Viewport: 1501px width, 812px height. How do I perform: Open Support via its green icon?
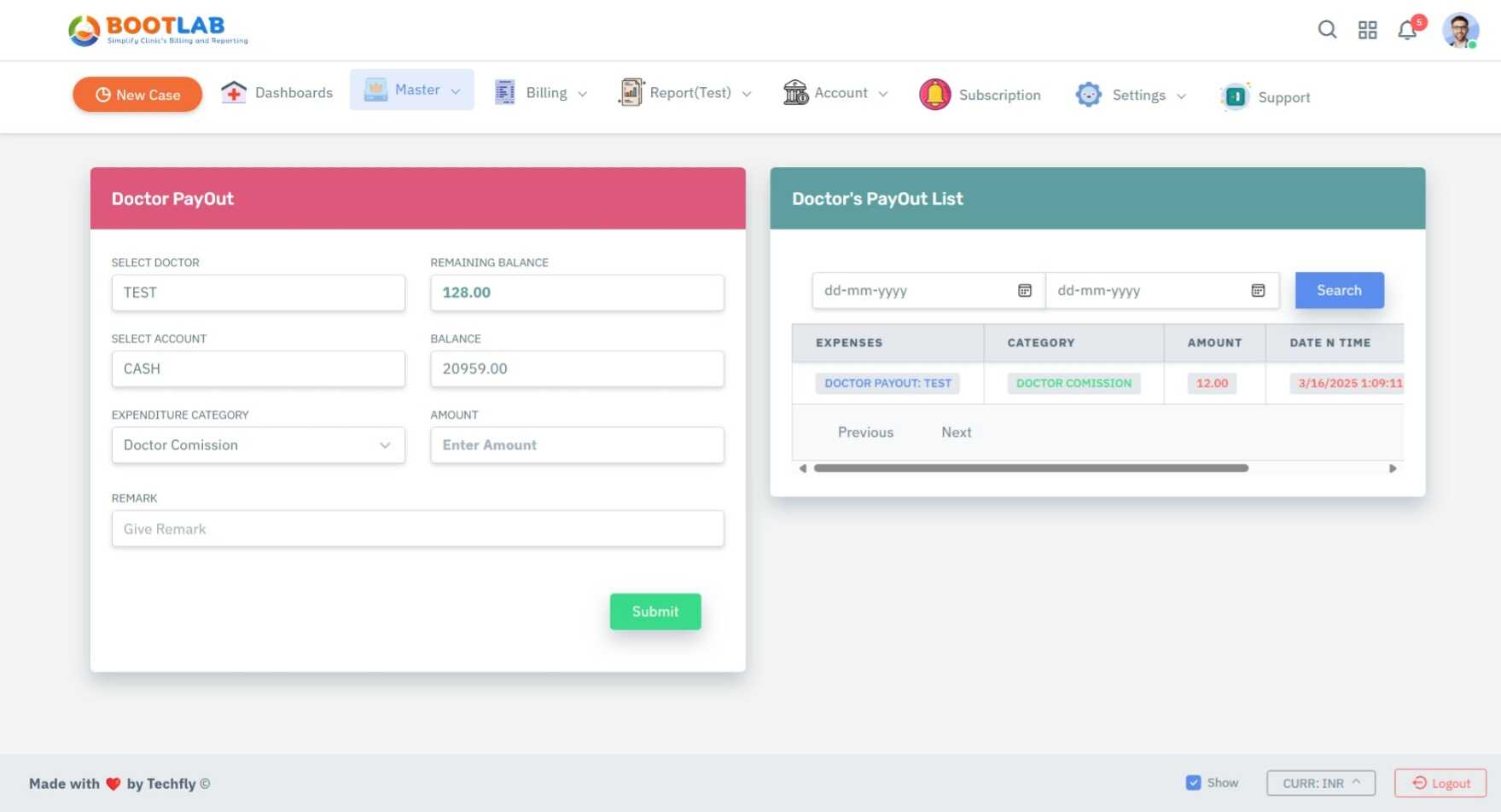[x=1235, y=96]
